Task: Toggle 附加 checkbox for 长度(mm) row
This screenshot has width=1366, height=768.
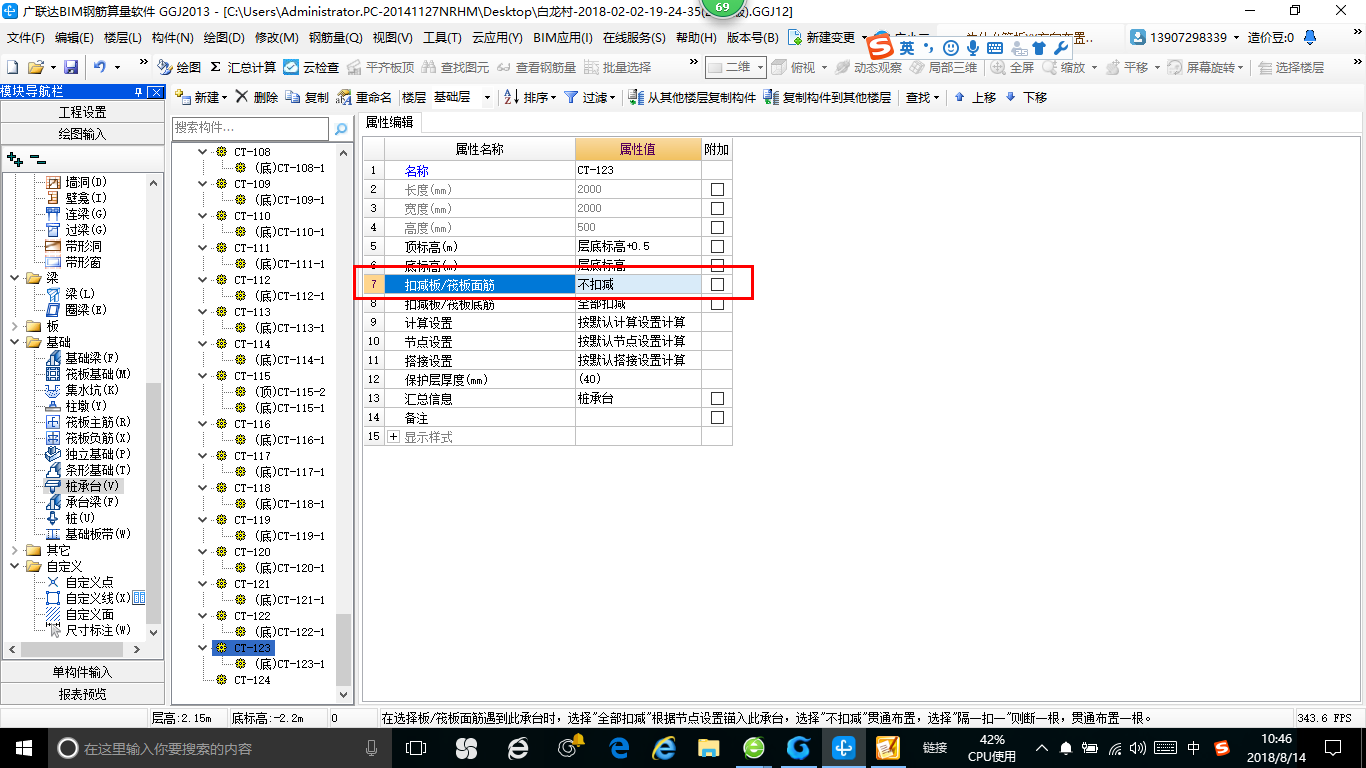Action: coord(717,189)
